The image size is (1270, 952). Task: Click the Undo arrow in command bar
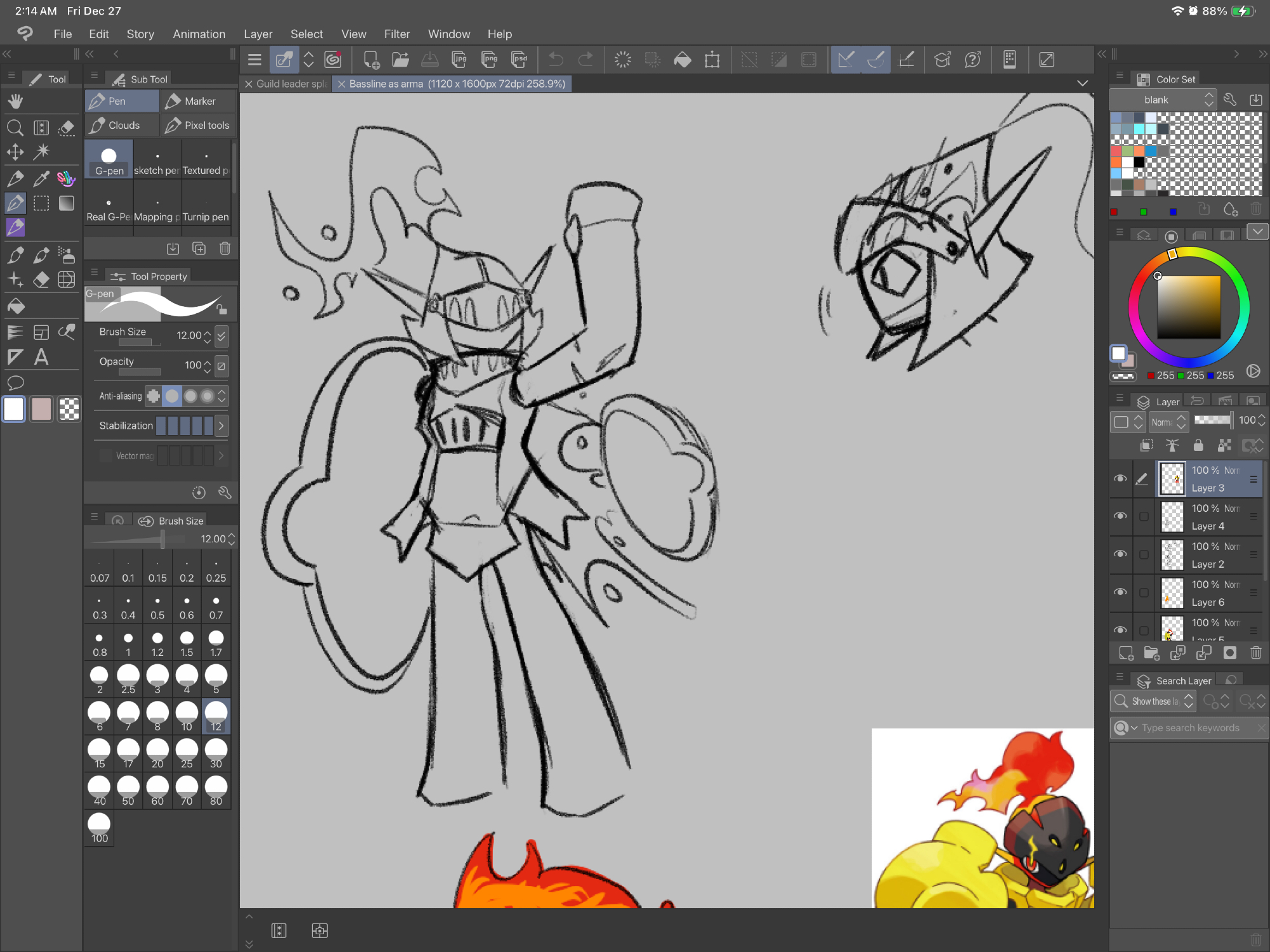pyautogui.click(x=556, y=60)
